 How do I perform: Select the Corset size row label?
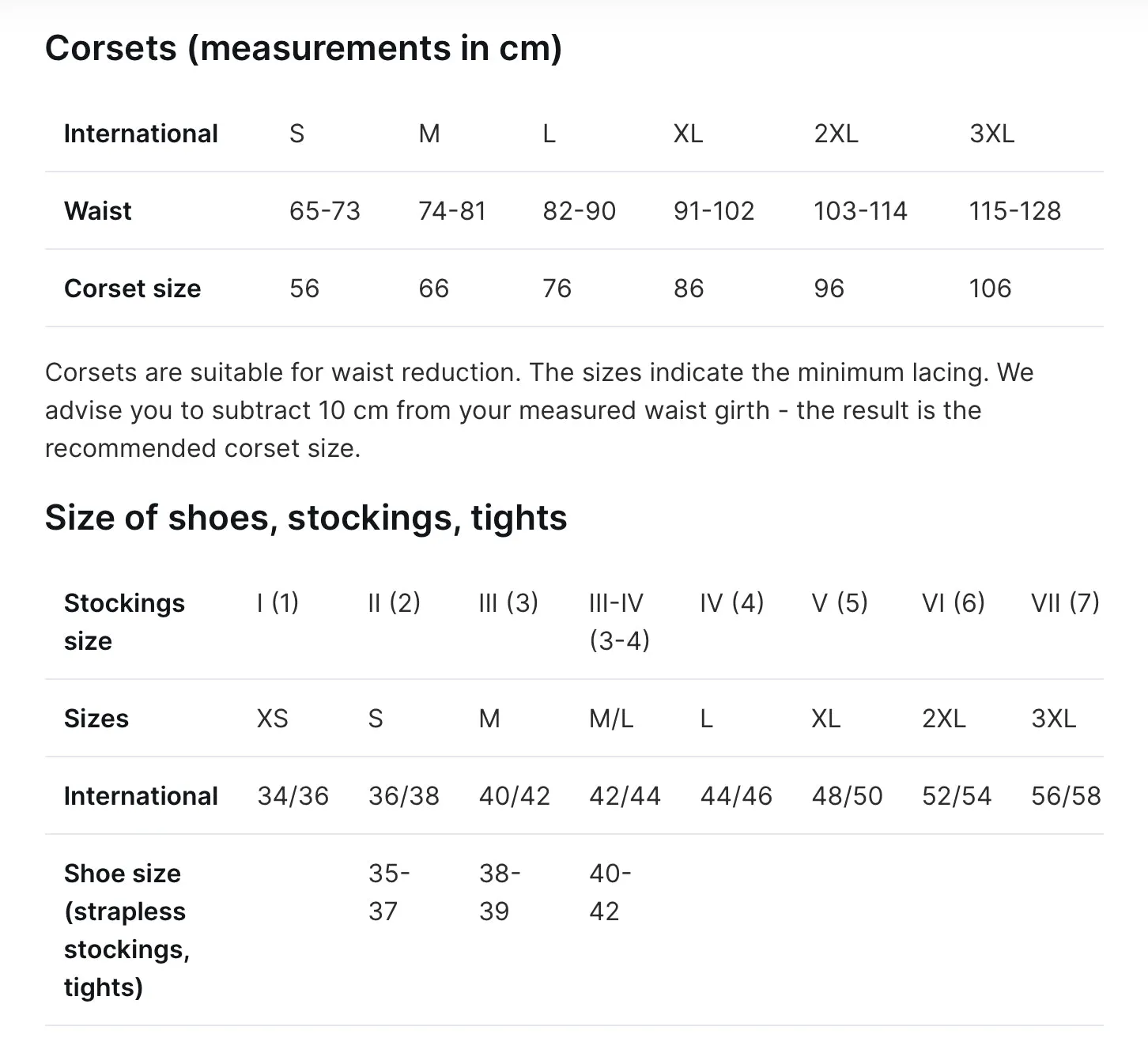tap(132, 289)
